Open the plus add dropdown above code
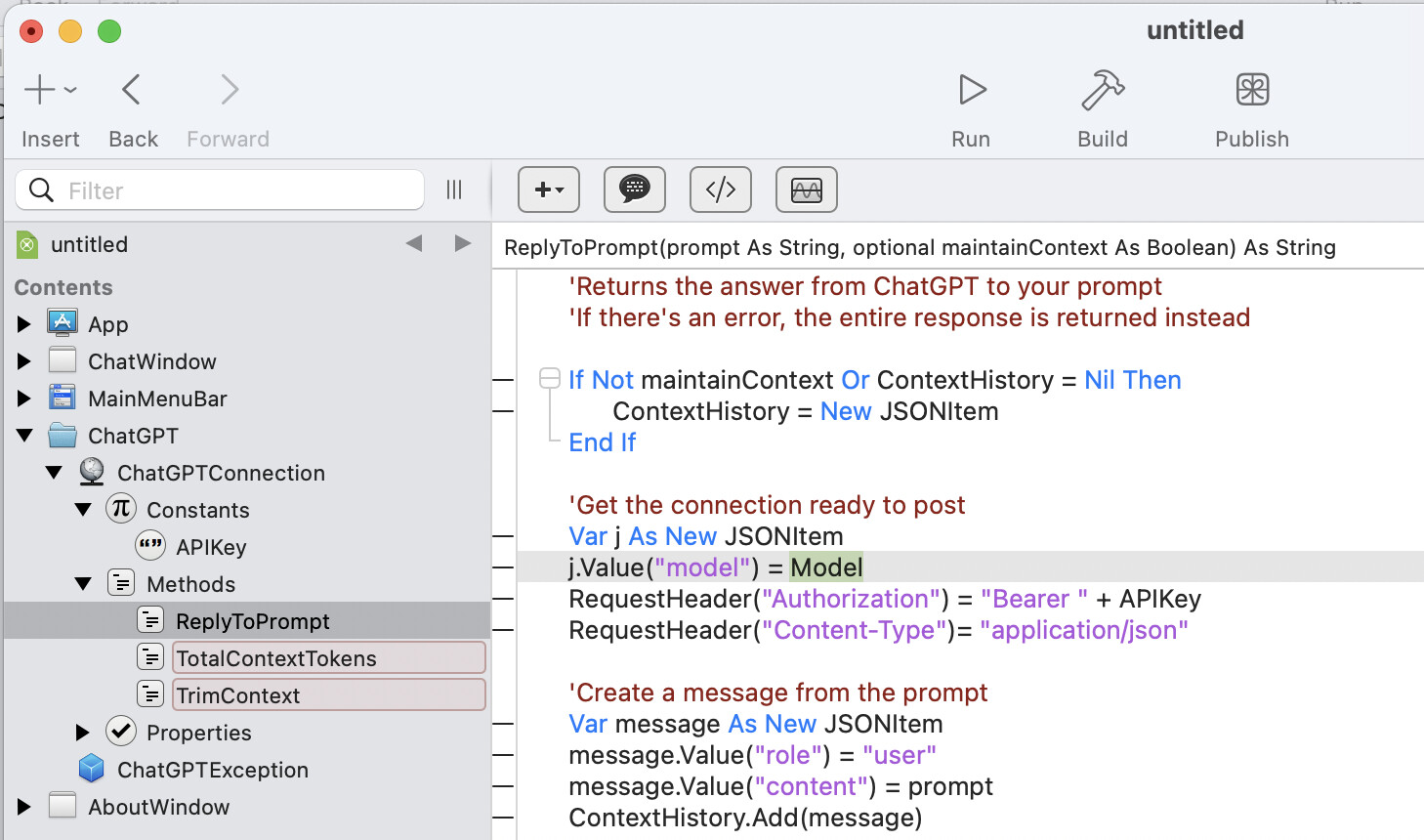The height and width of the screenshot is (840, 1424). pos(549,189)
